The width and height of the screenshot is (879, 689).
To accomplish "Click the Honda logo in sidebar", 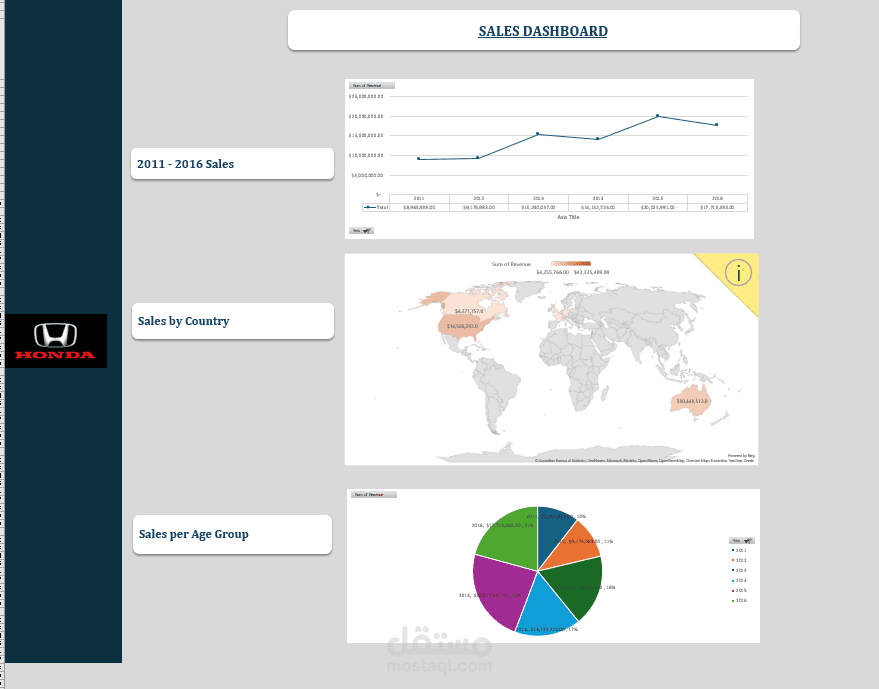I will tap(55, 340).
